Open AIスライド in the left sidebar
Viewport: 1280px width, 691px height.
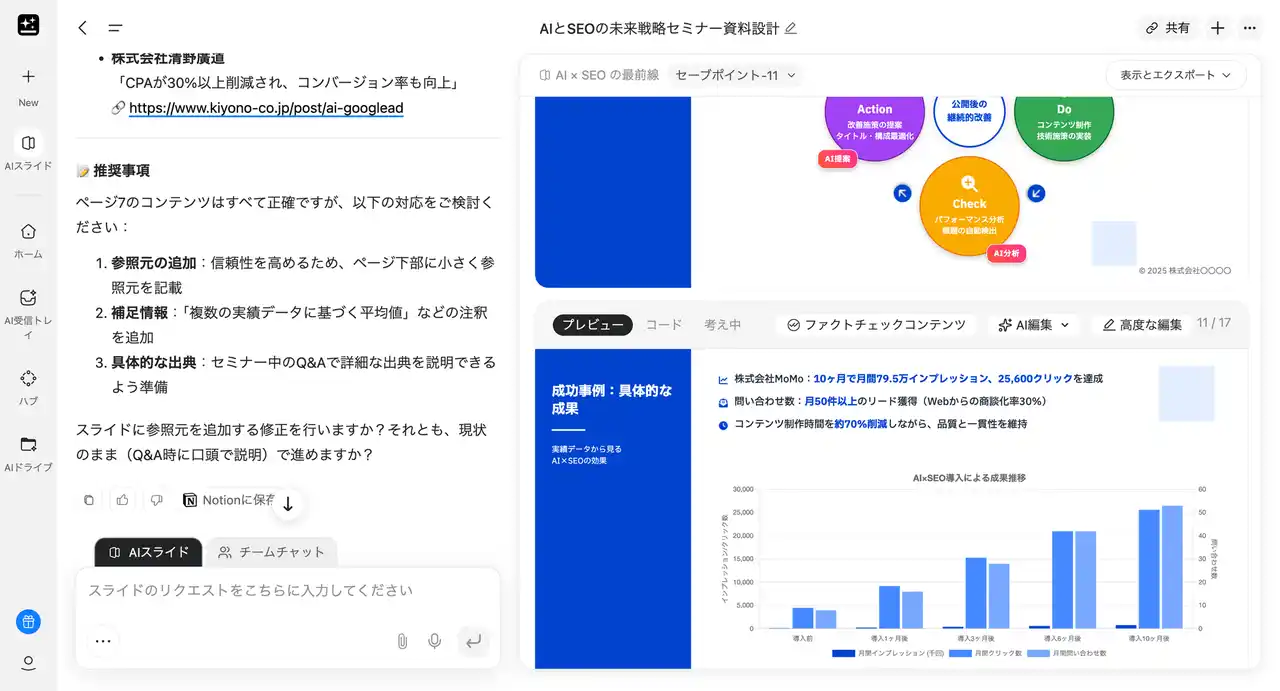(28, 143)
